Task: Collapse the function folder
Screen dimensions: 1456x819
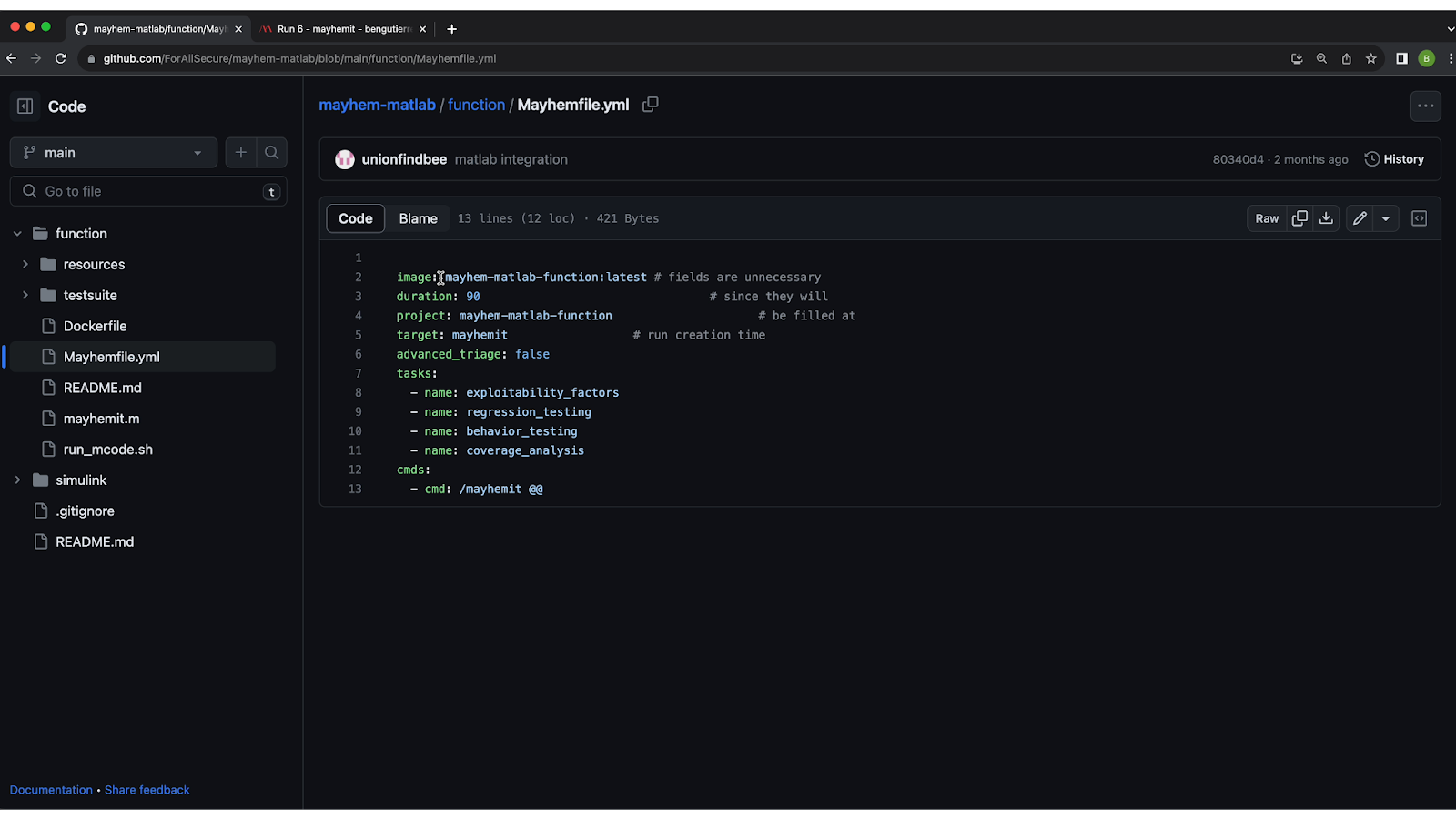Action: (17, 234)
